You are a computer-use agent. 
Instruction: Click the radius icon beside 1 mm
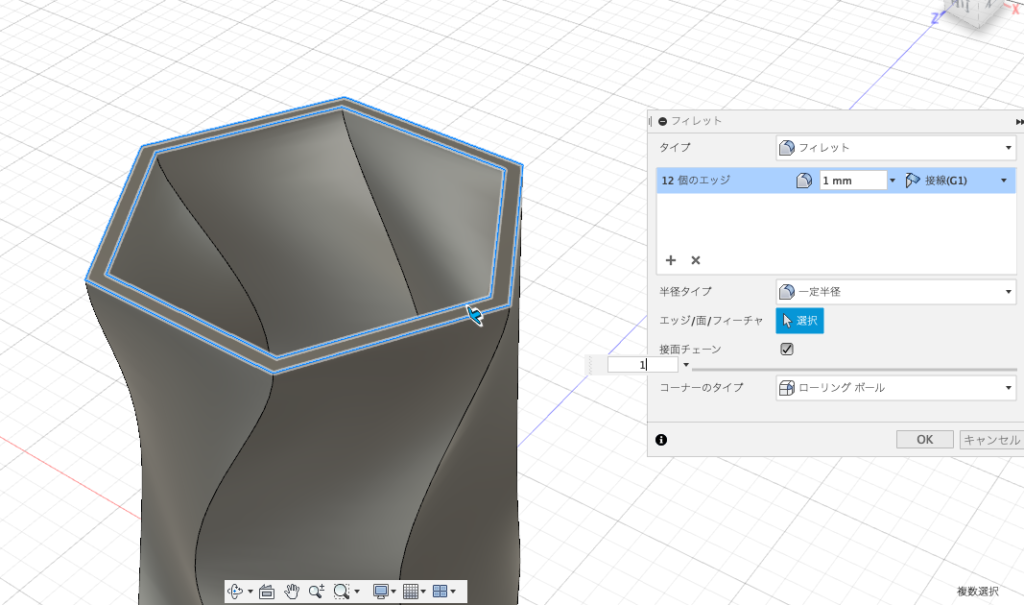click(804, 180)
